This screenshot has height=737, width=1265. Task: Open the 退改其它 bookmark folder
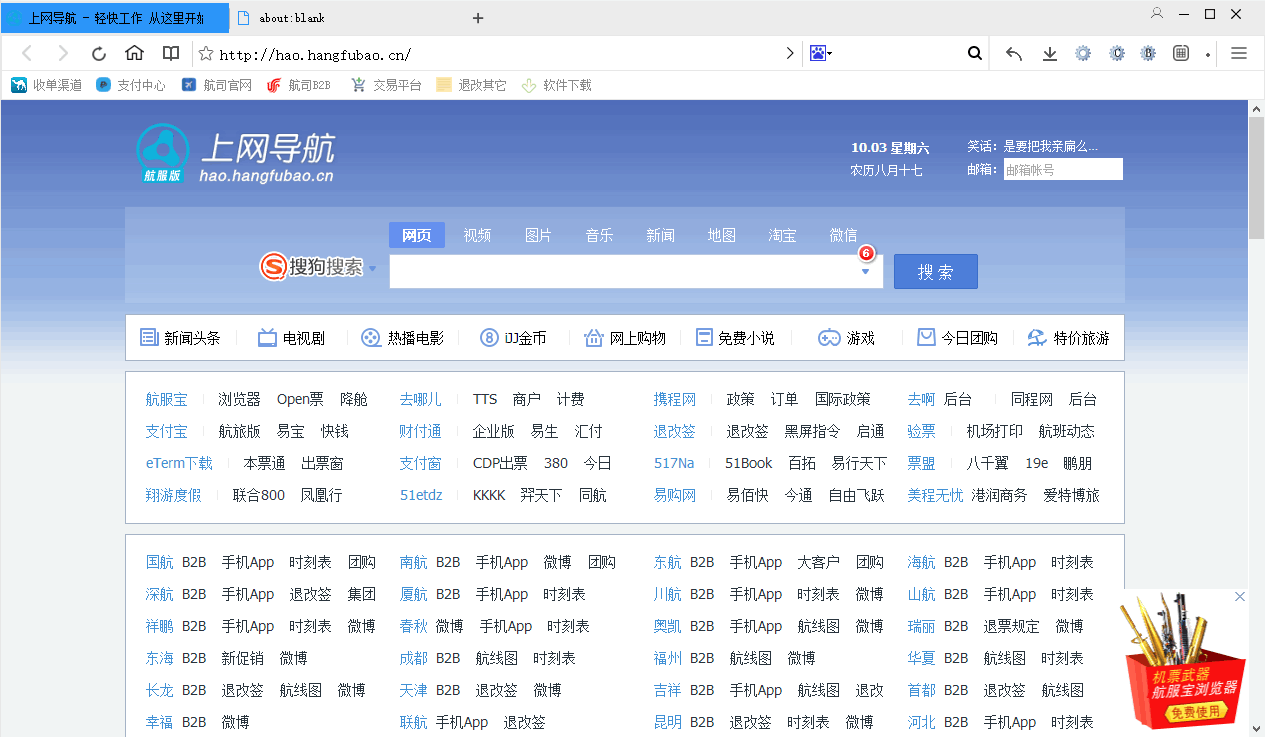click(x=472, y=86)
